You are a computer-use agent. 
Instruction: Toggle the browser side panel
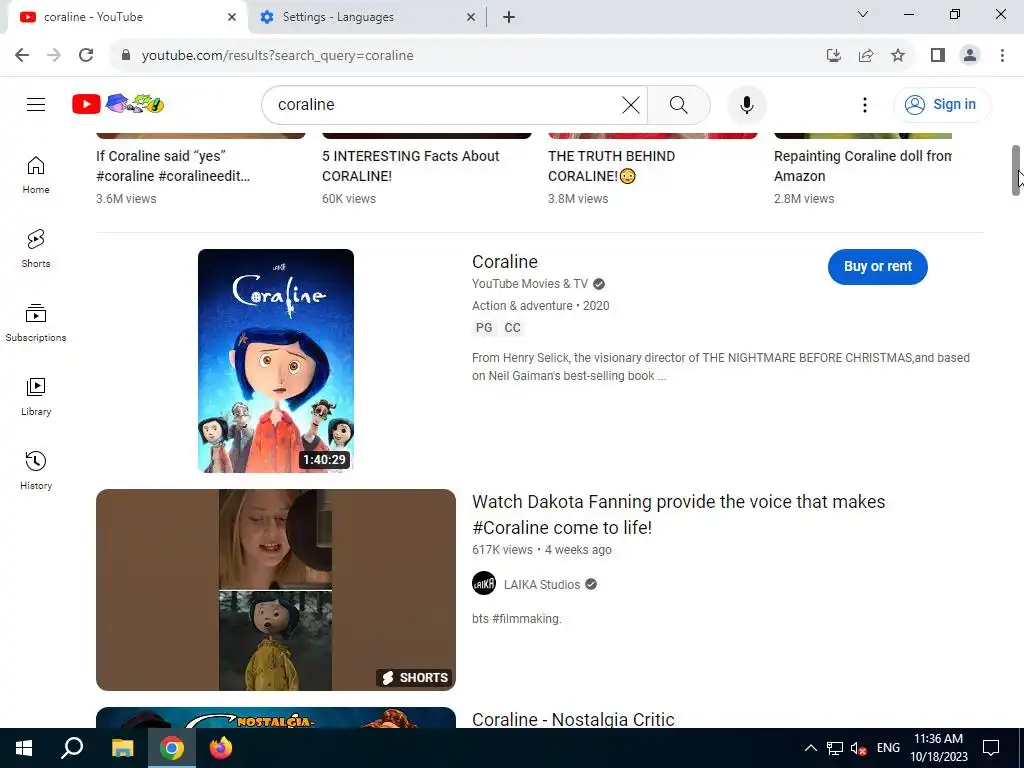[938, 56]
